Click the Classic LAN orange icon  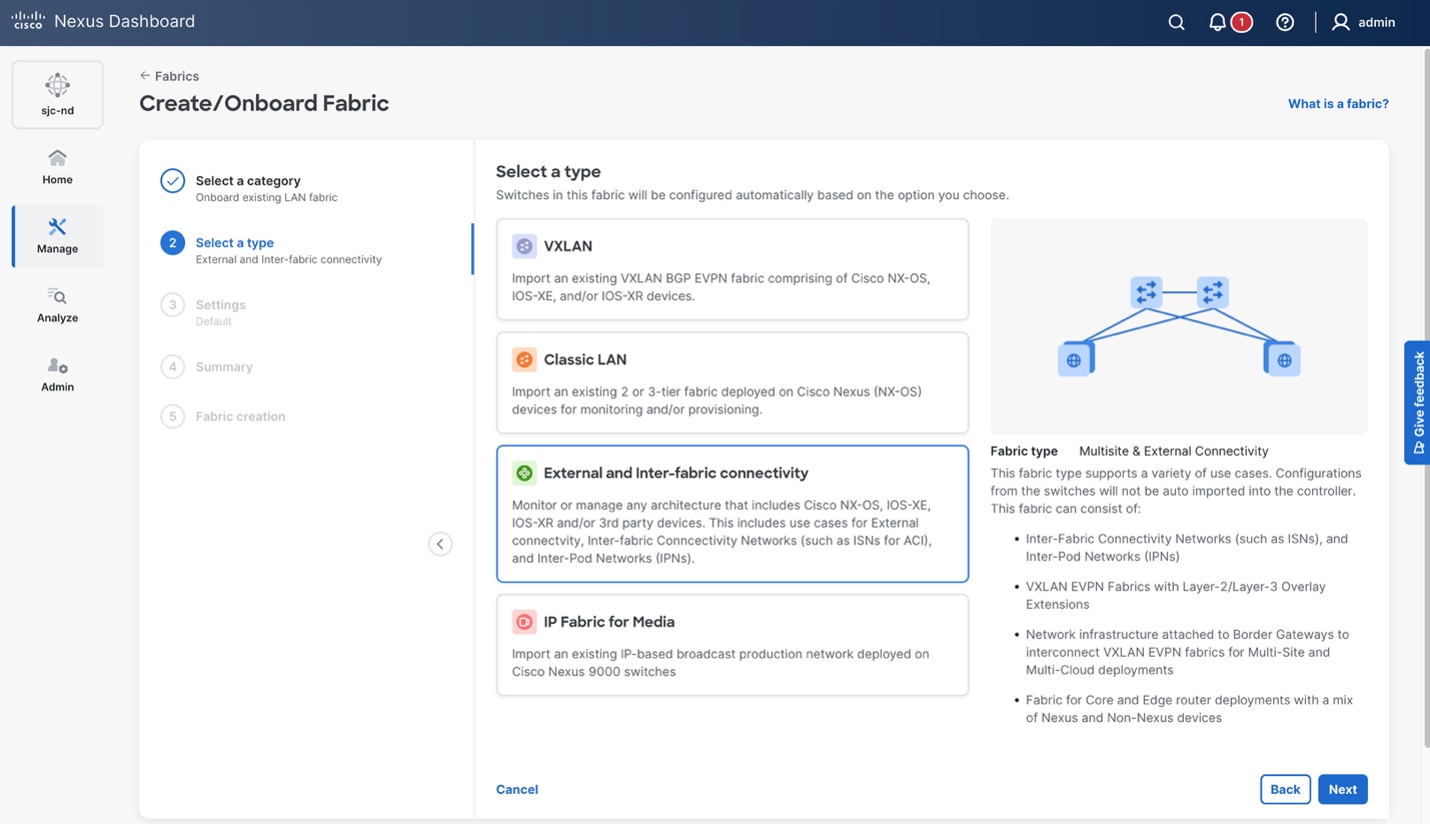[524, 359]
